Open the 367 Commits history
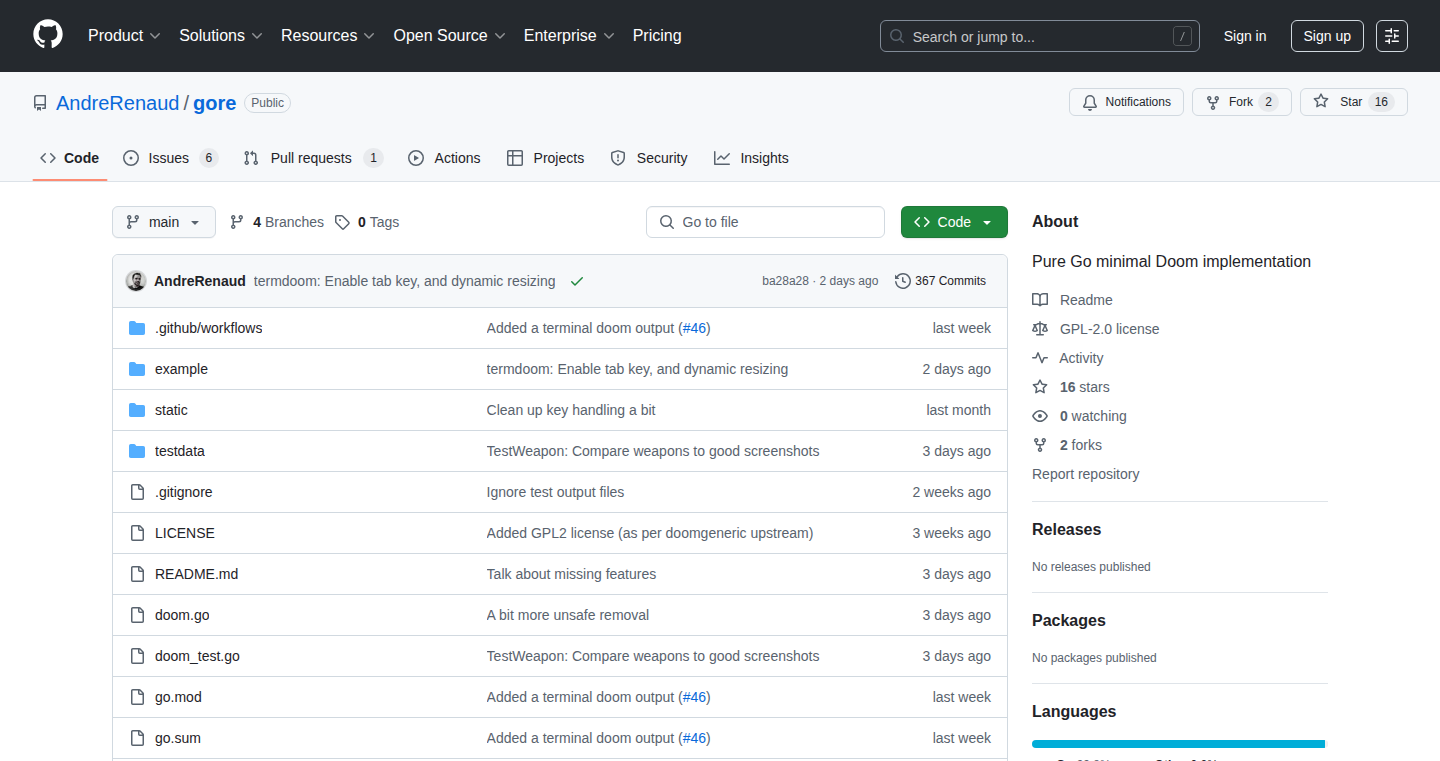 pos(940,281)
